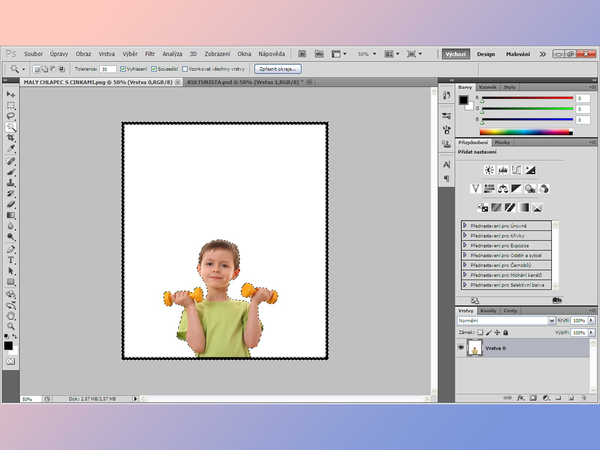Choose the Lasso tool
Image resolution: width=600 pixels, height=450 pixels.
[11, 116]
